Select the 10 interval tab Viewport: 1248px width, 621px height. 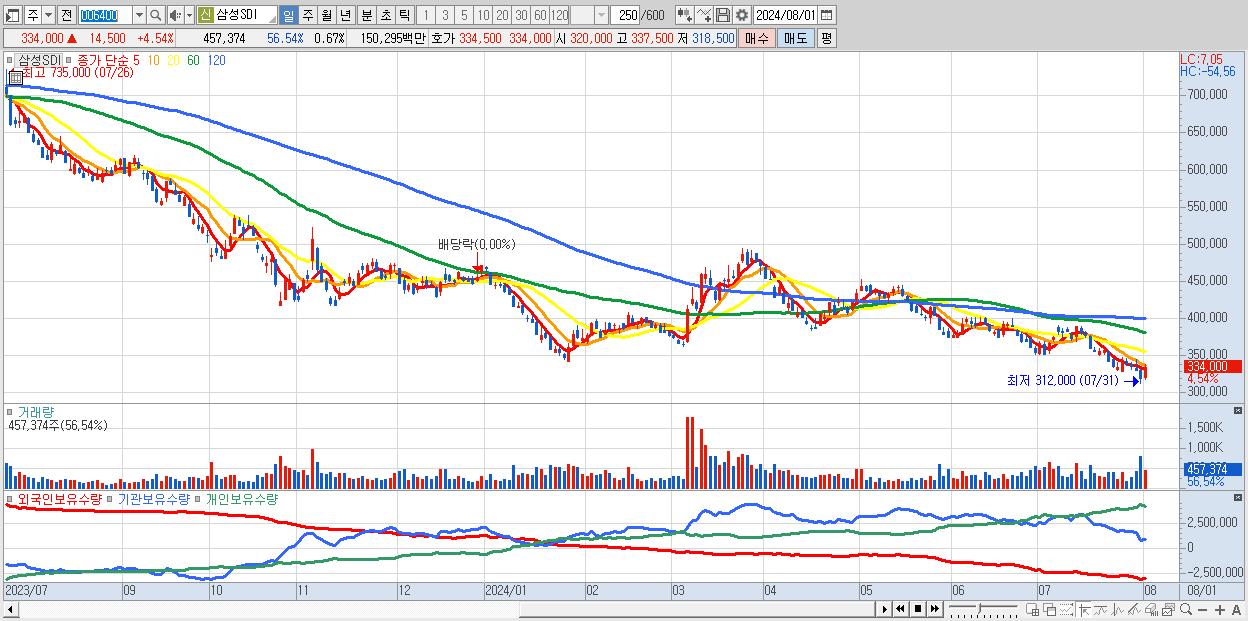482,16
